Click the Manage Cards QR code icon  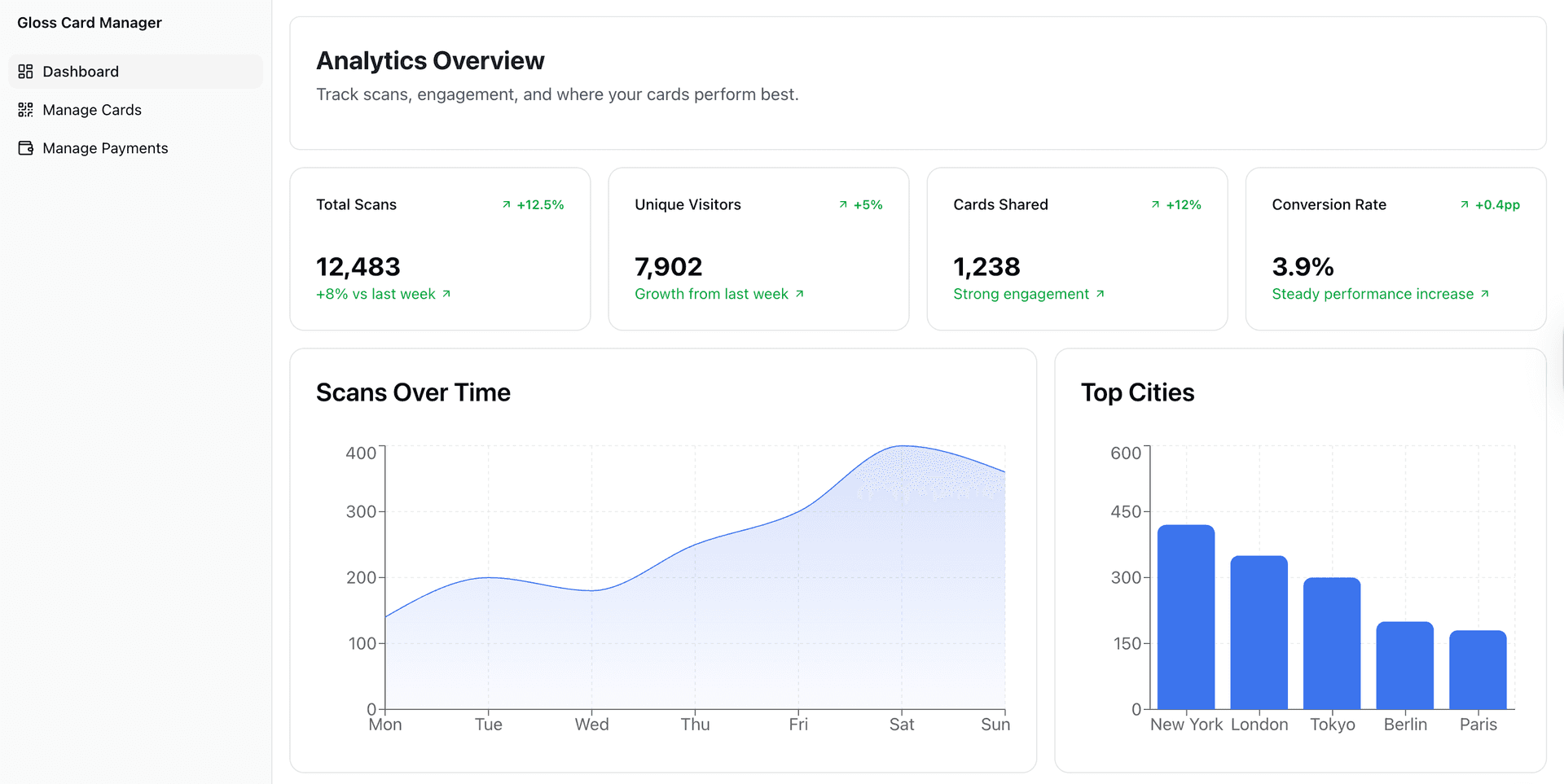pos(24,109)
